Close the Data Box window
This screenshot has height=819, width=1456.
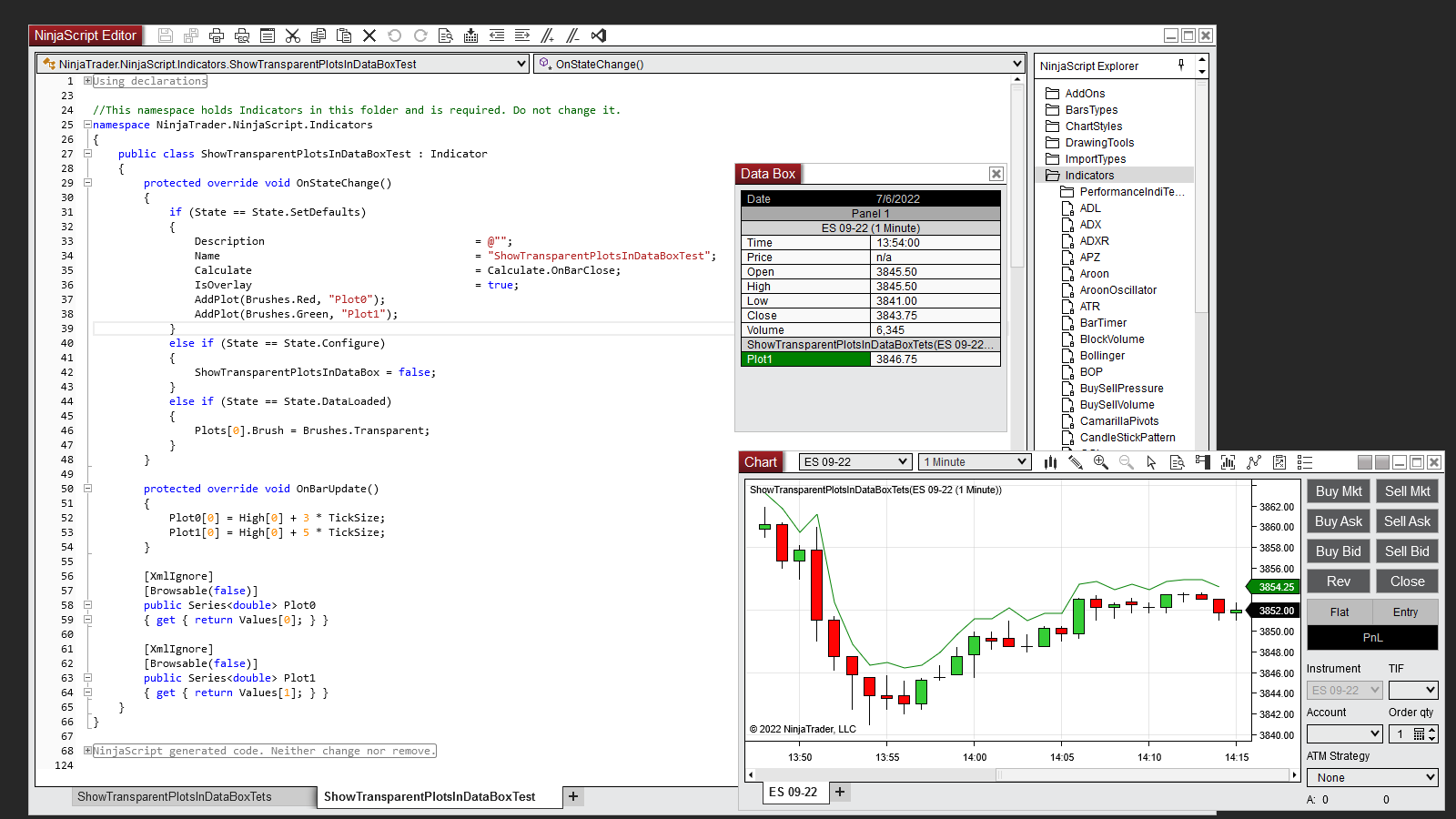pos(996,174)
